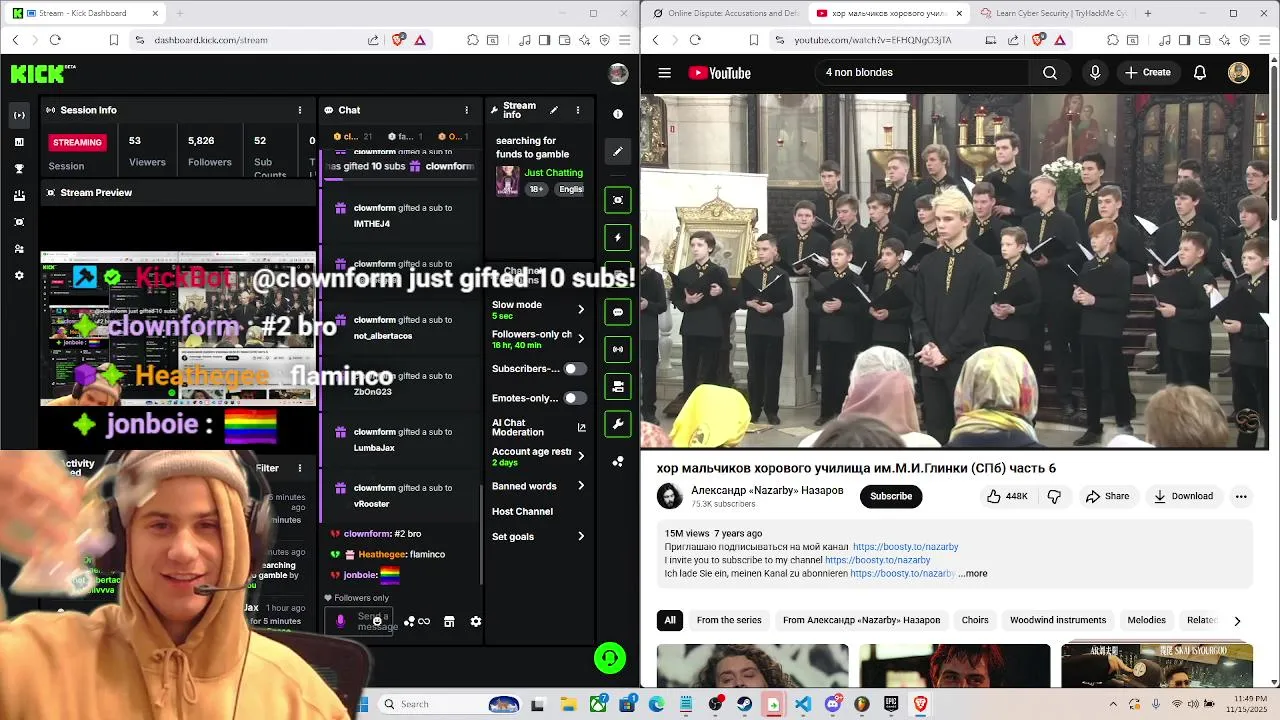The height and width of the screenshot is (720, 1280).
Task: Click info circle icon on Kick right rail
Action: click(x=618, y=114)
